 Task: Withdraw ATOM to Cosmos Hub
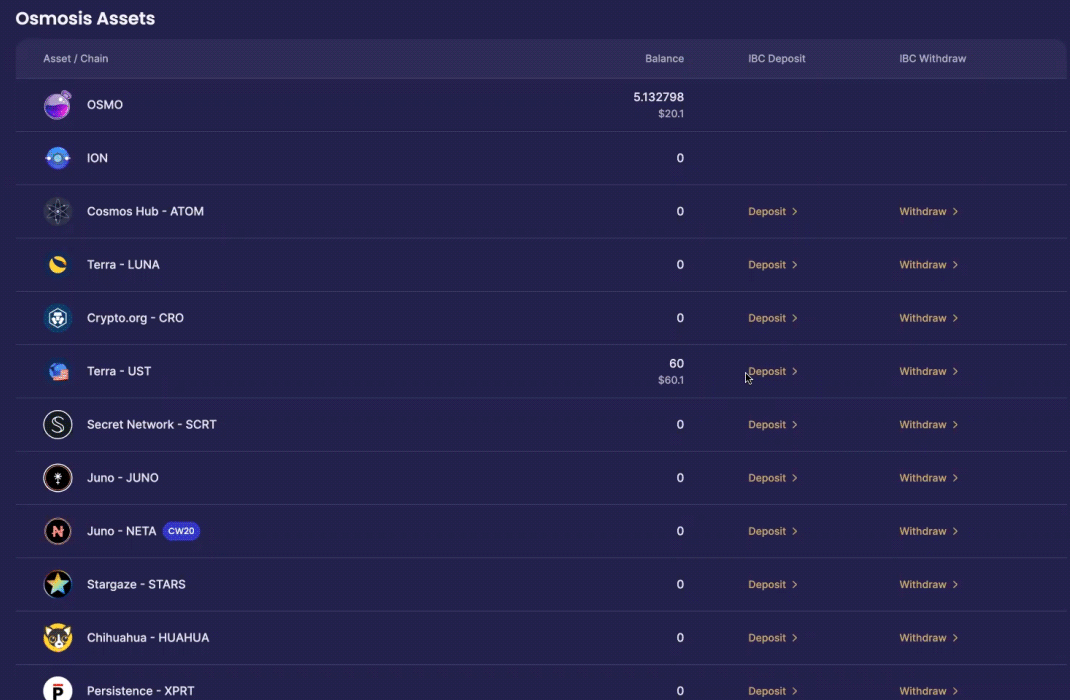pyautogui.click(x=929, y=212)
